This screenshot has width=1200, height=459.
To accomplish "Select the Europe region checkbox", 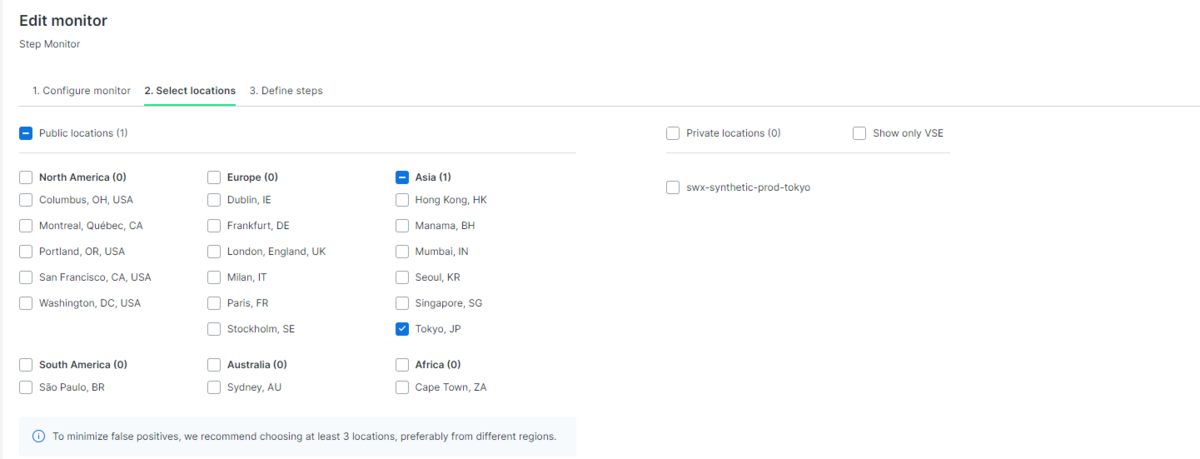I will (214, 177).
